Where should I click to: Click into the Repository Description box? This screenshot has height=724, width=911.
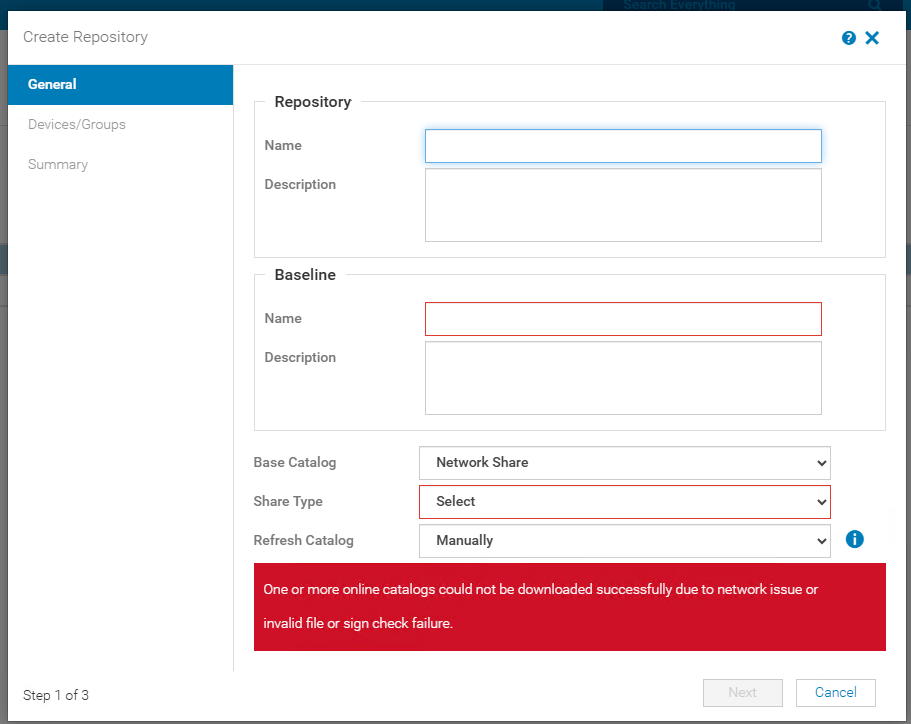pos(623,205)
